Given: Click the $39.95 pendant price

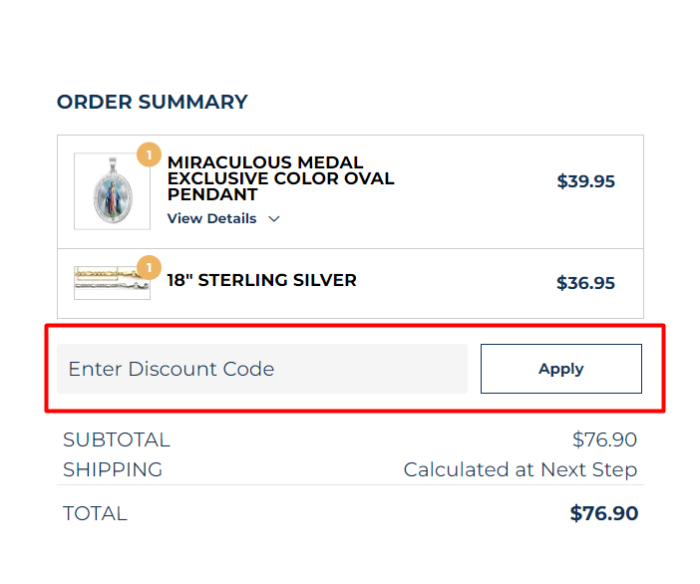Looking at the screenshot, I should tap(586, 182).
